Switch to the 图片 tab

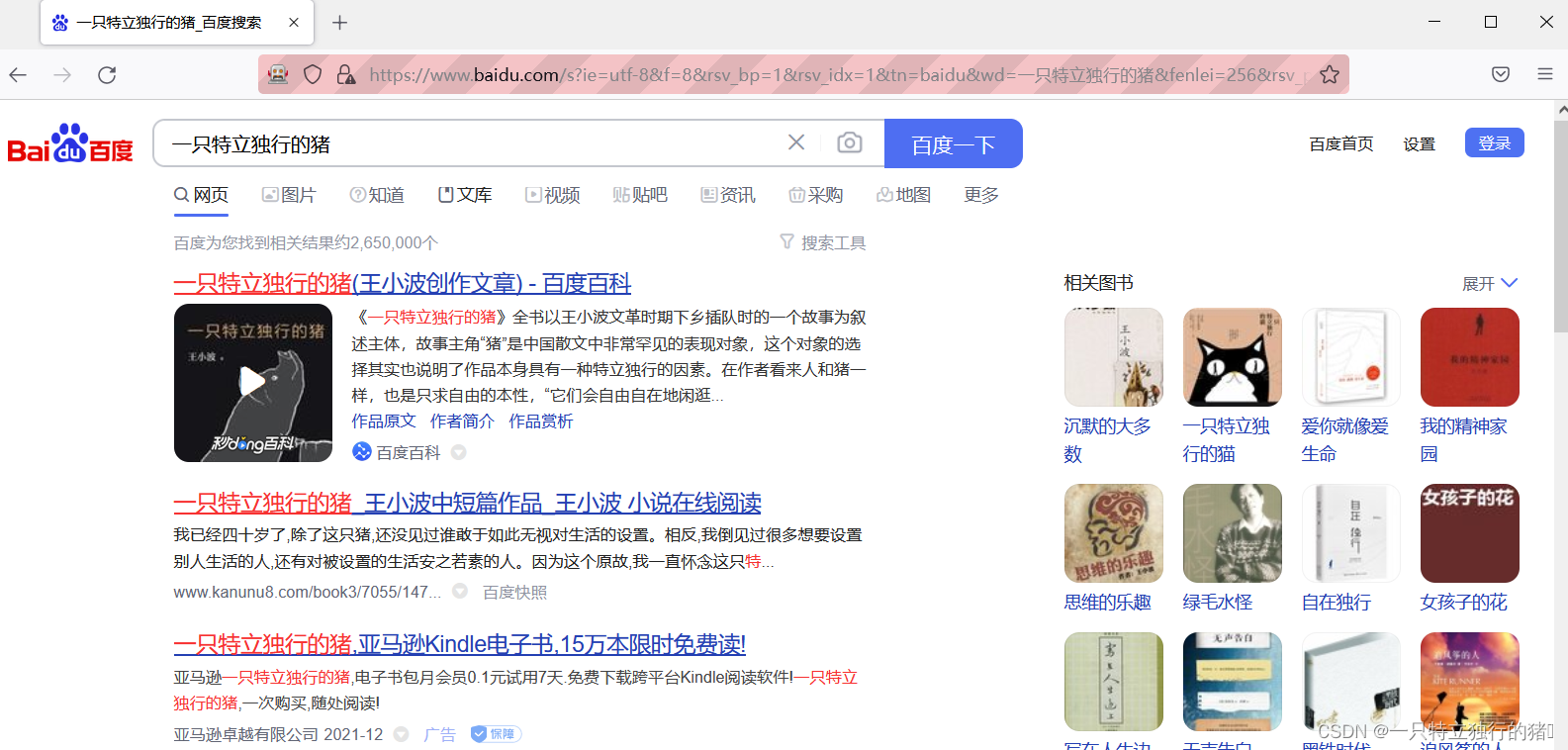click(x=289, y=195)
